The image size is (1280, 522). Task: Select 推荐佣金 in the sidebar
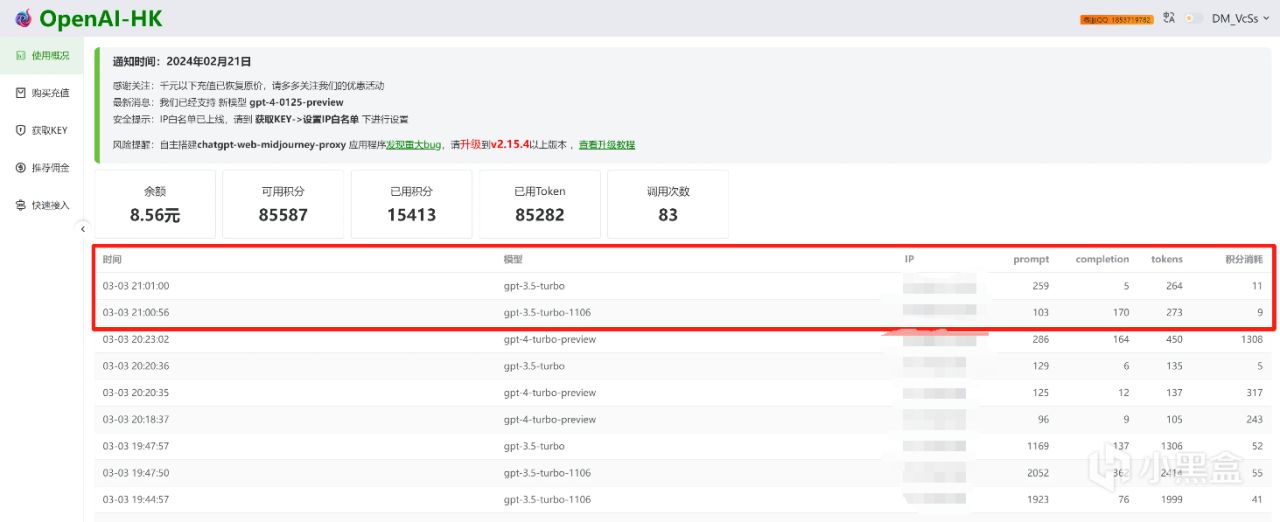[42, 168]
